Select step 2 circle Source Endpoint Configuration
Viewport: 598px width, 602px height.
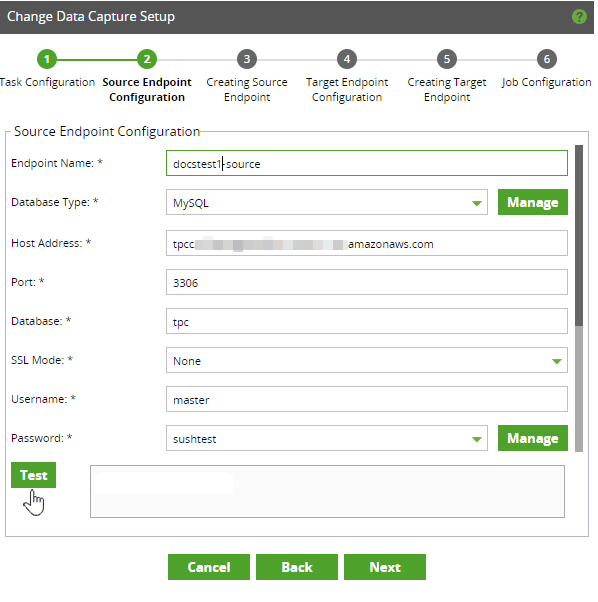(x=147, y=59)
